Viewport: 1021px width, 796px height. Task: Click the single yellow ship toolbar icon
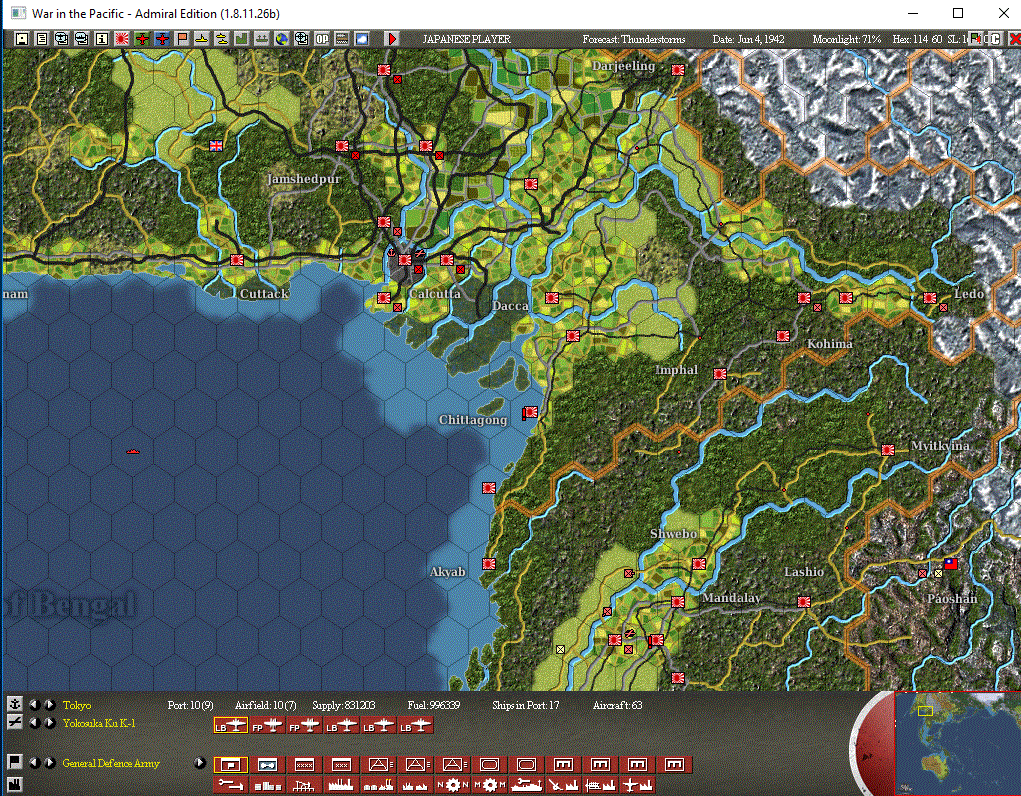(x=202, y=39)
